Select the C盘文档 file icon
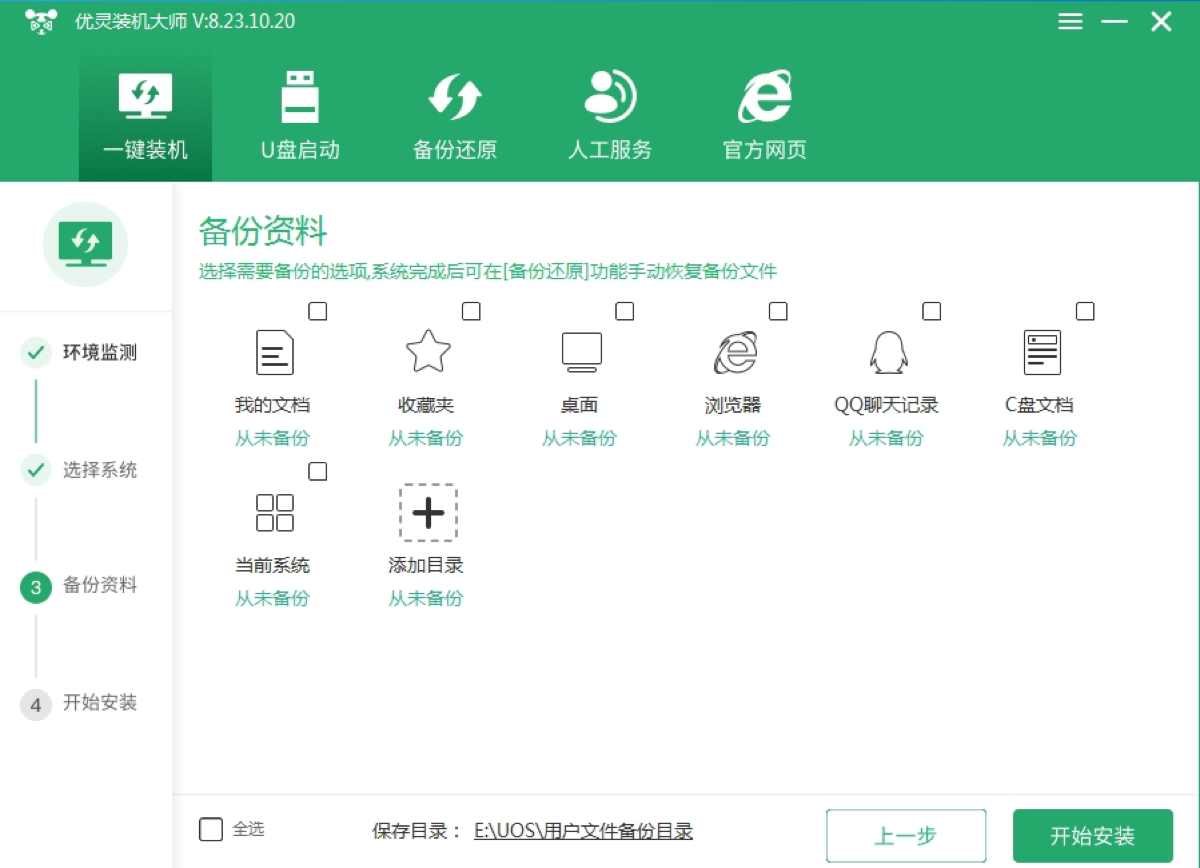 [x=1041, y=353]
